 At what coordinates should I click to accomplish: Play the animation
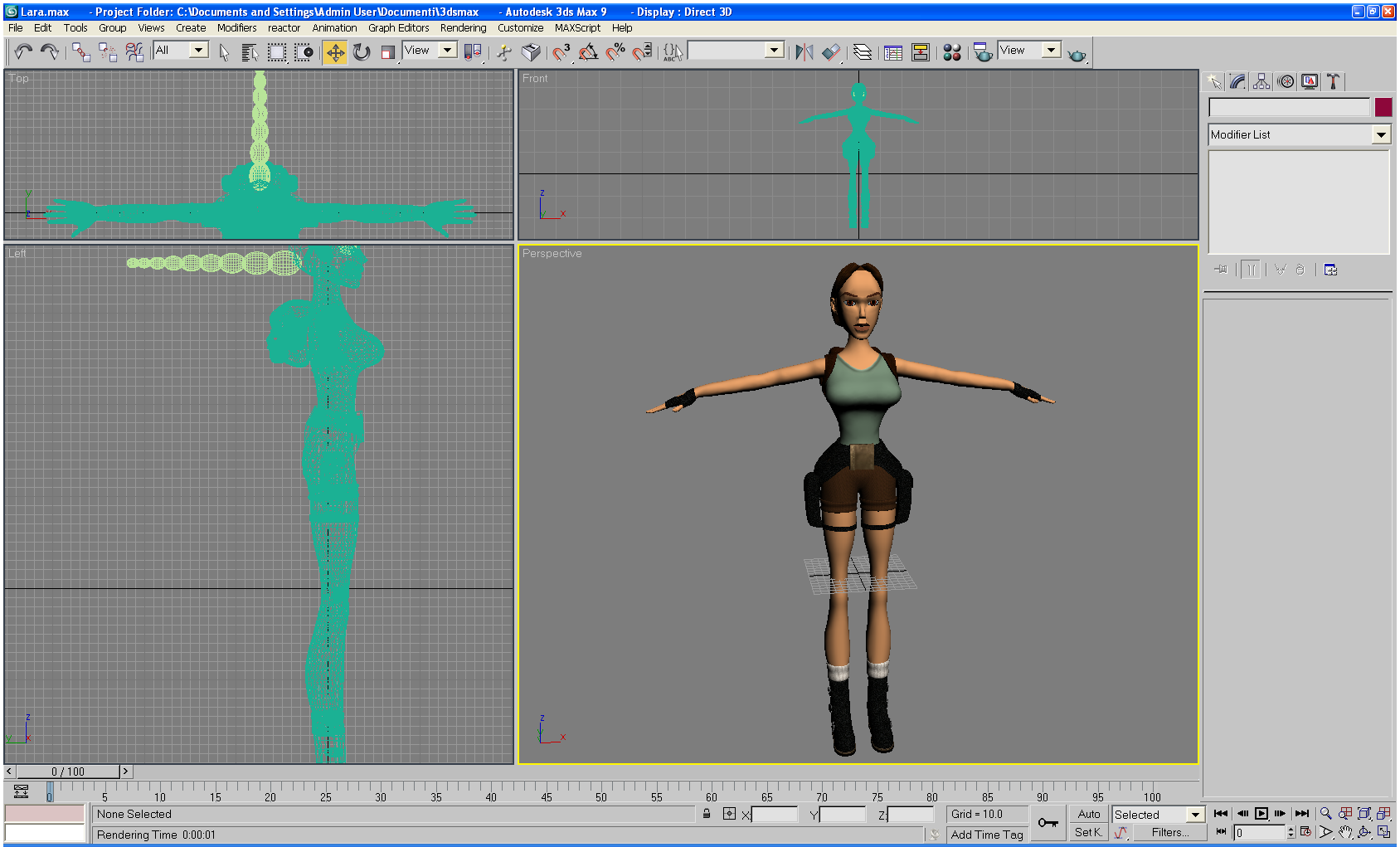click(1261, 814)
